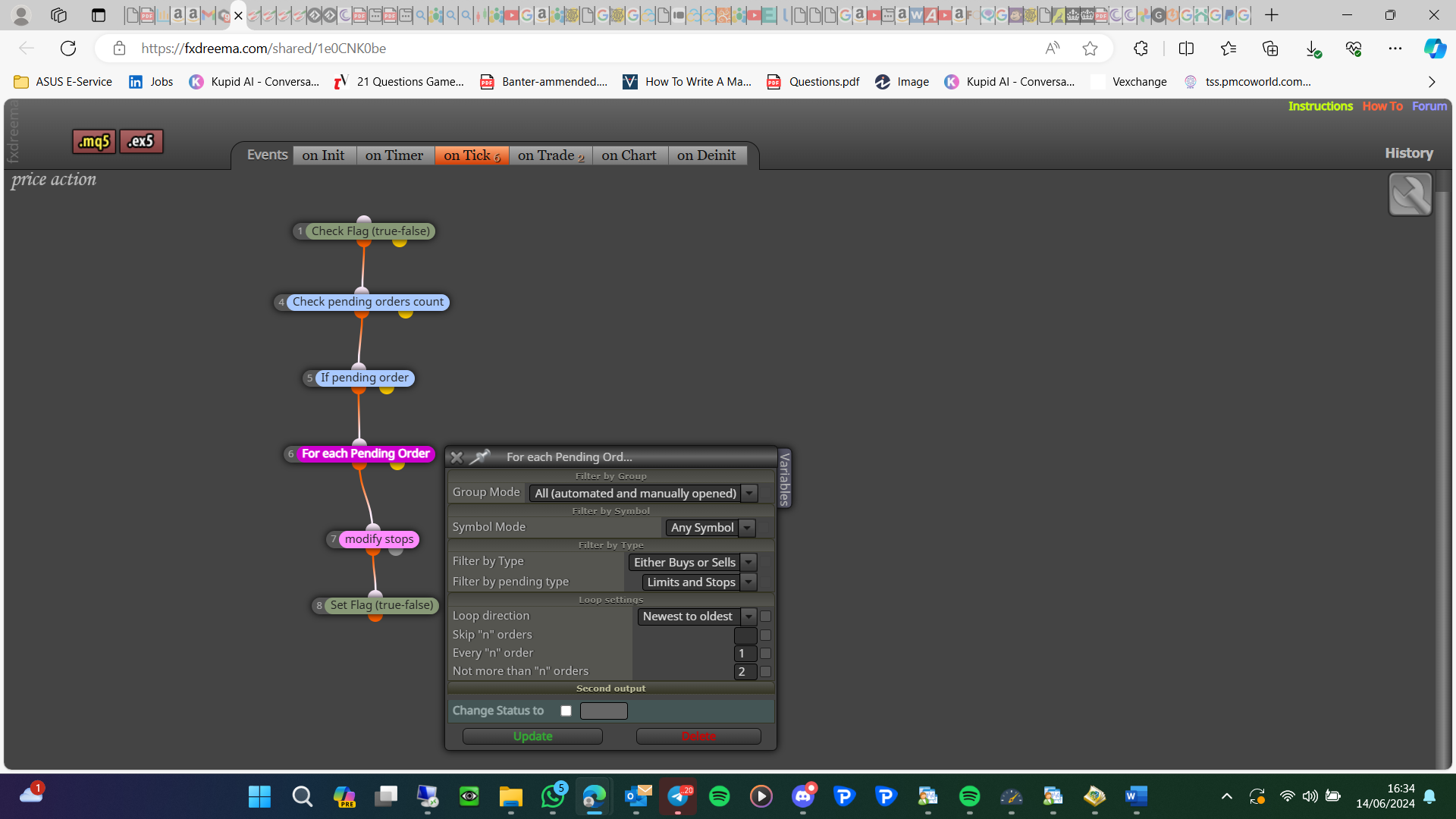Click the Change Status color box
1456x819 pixels.
[604, 711]
